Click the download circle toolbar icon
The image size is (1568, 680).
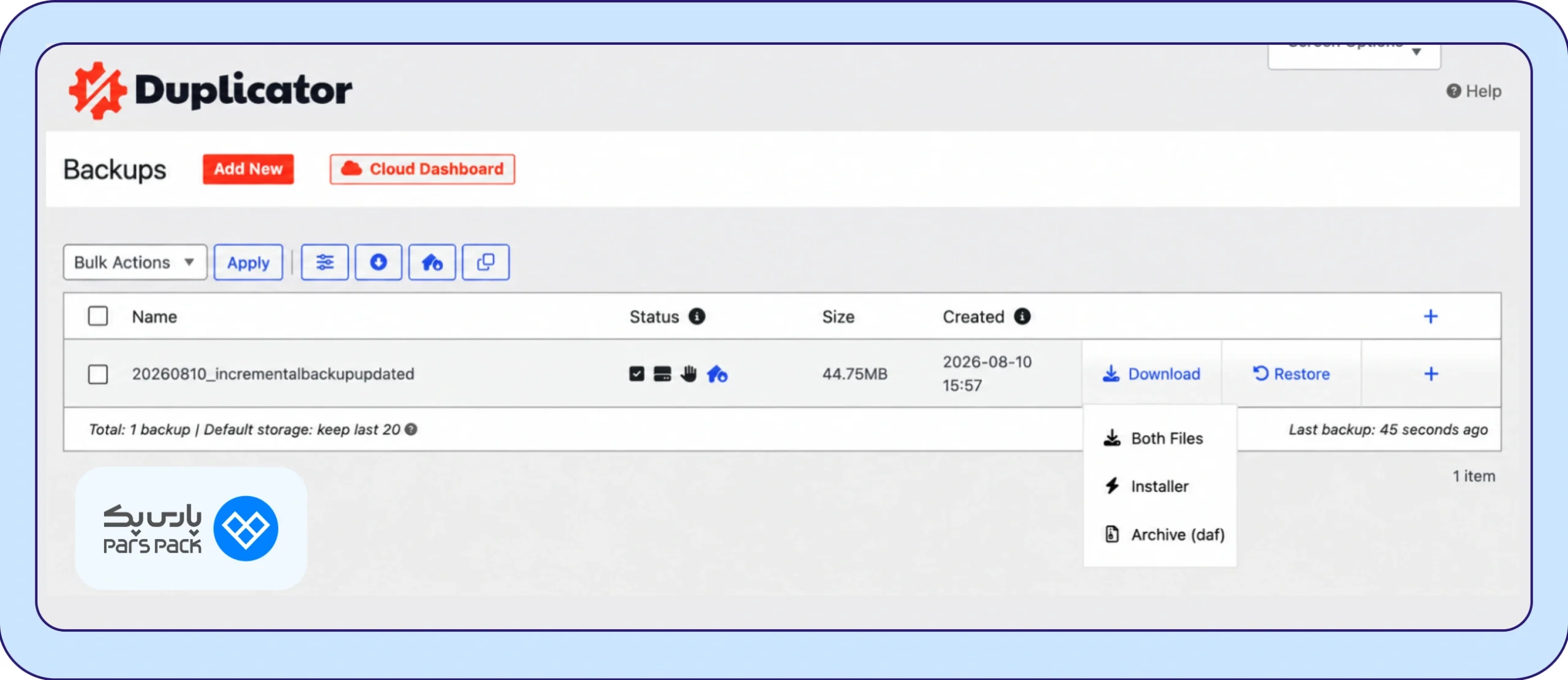click(x=379, y=263)
